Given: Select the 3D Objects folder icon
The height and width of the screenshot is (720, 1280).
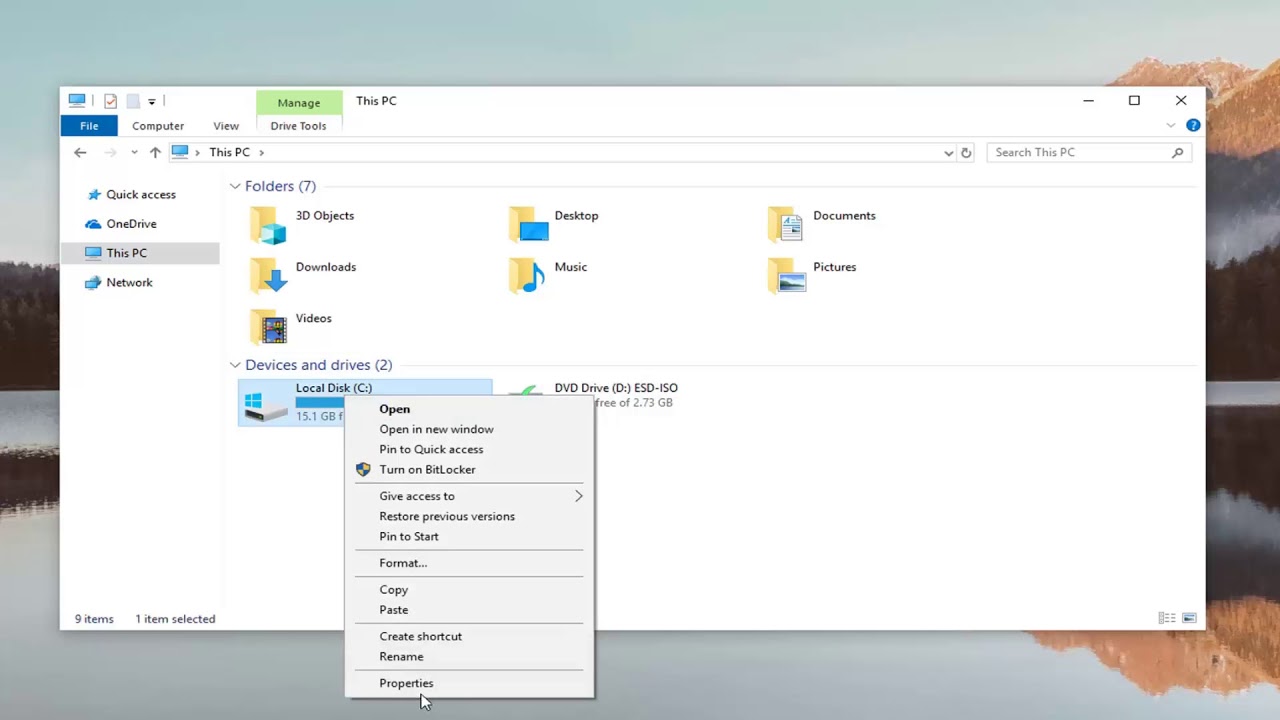Looking at the screenshot, I should [x=268, y=225].
